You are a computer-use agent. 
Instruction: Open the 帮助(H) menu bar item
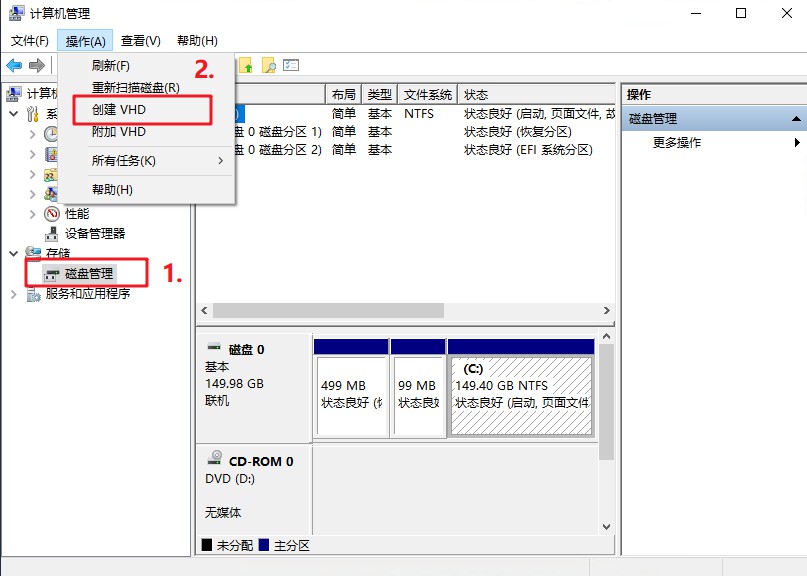[197, 41]
